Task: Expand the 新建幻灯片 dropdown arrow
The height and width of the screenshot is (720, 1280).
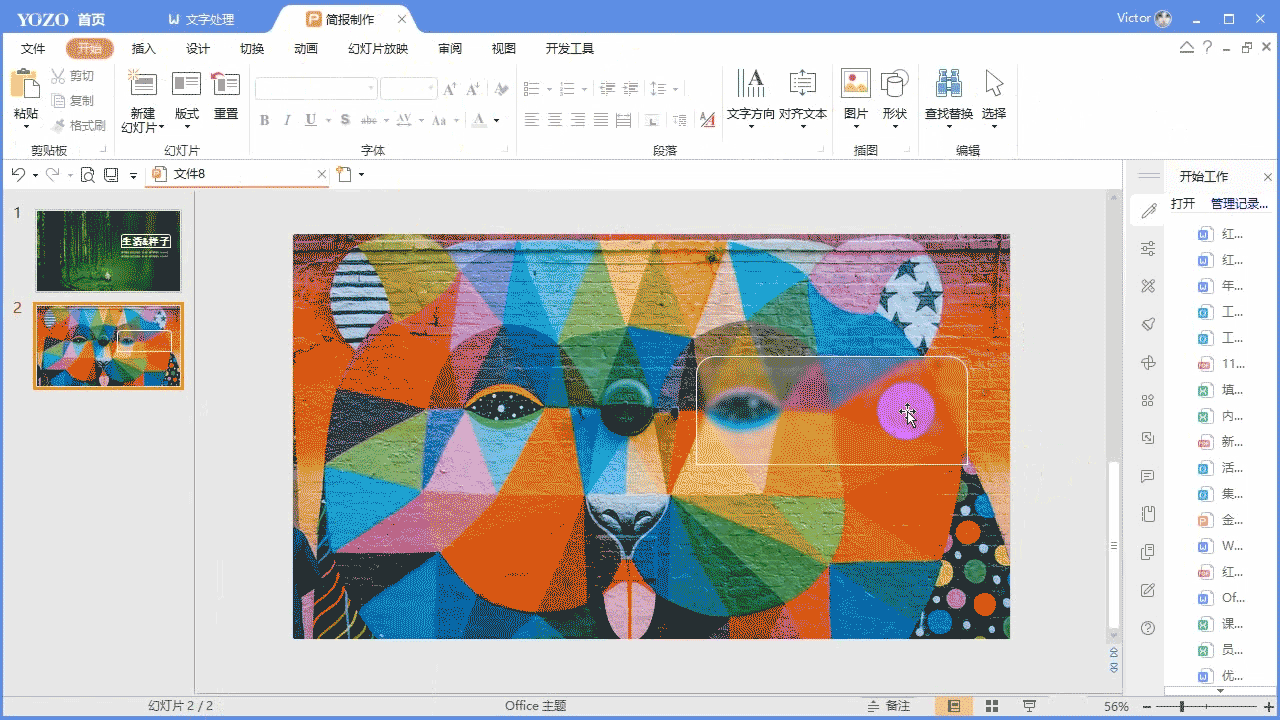Action: tap(159, 128)
